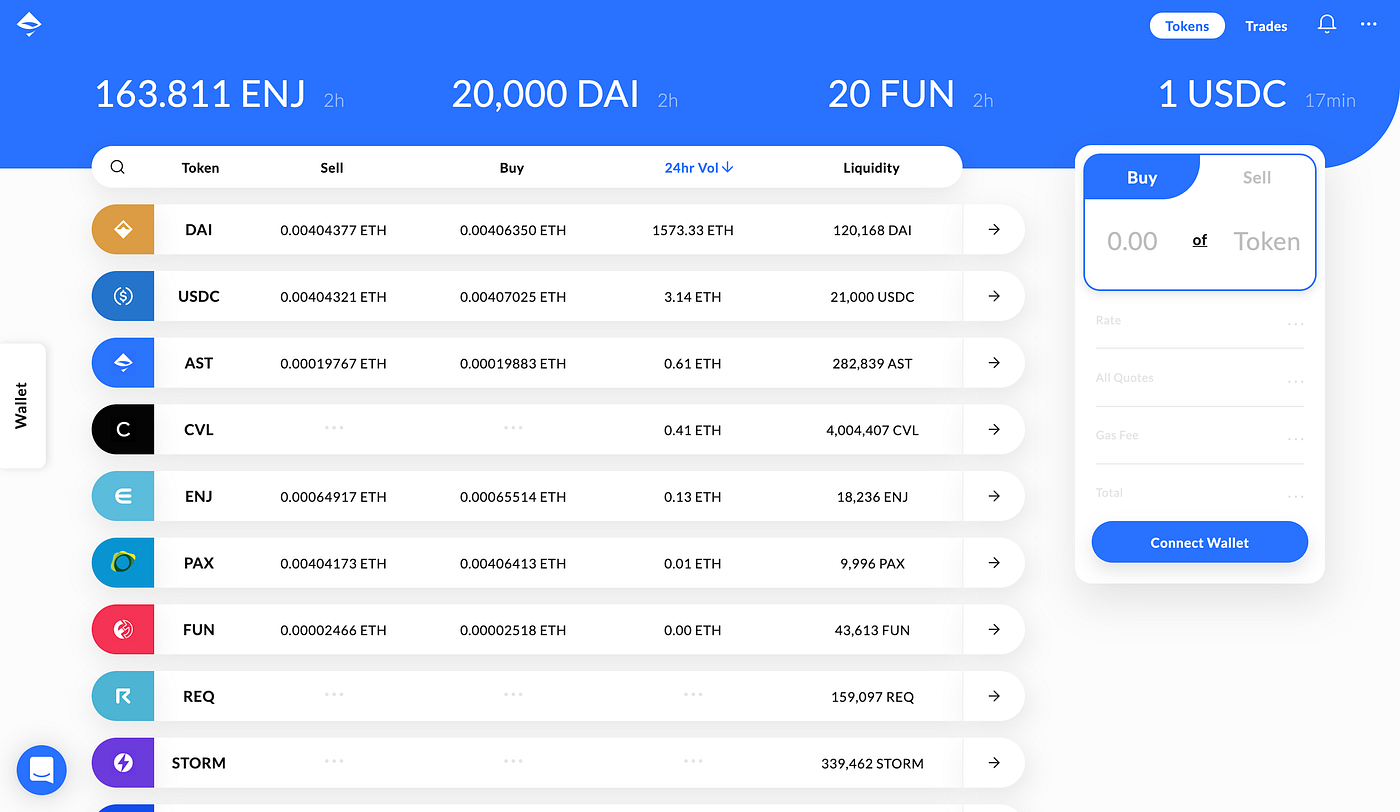Choose a token in the Token selector
This screenshot has width=1400, height=812.
pyautogui.click(x=1267, y=241)
